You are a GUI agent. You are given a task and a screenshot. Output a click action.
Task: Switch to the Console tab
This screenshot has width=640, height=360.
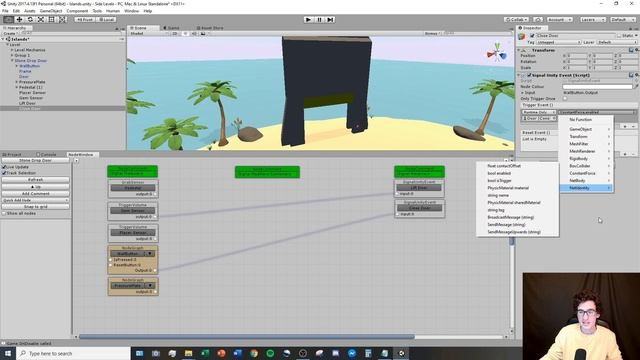coord(46,155)
